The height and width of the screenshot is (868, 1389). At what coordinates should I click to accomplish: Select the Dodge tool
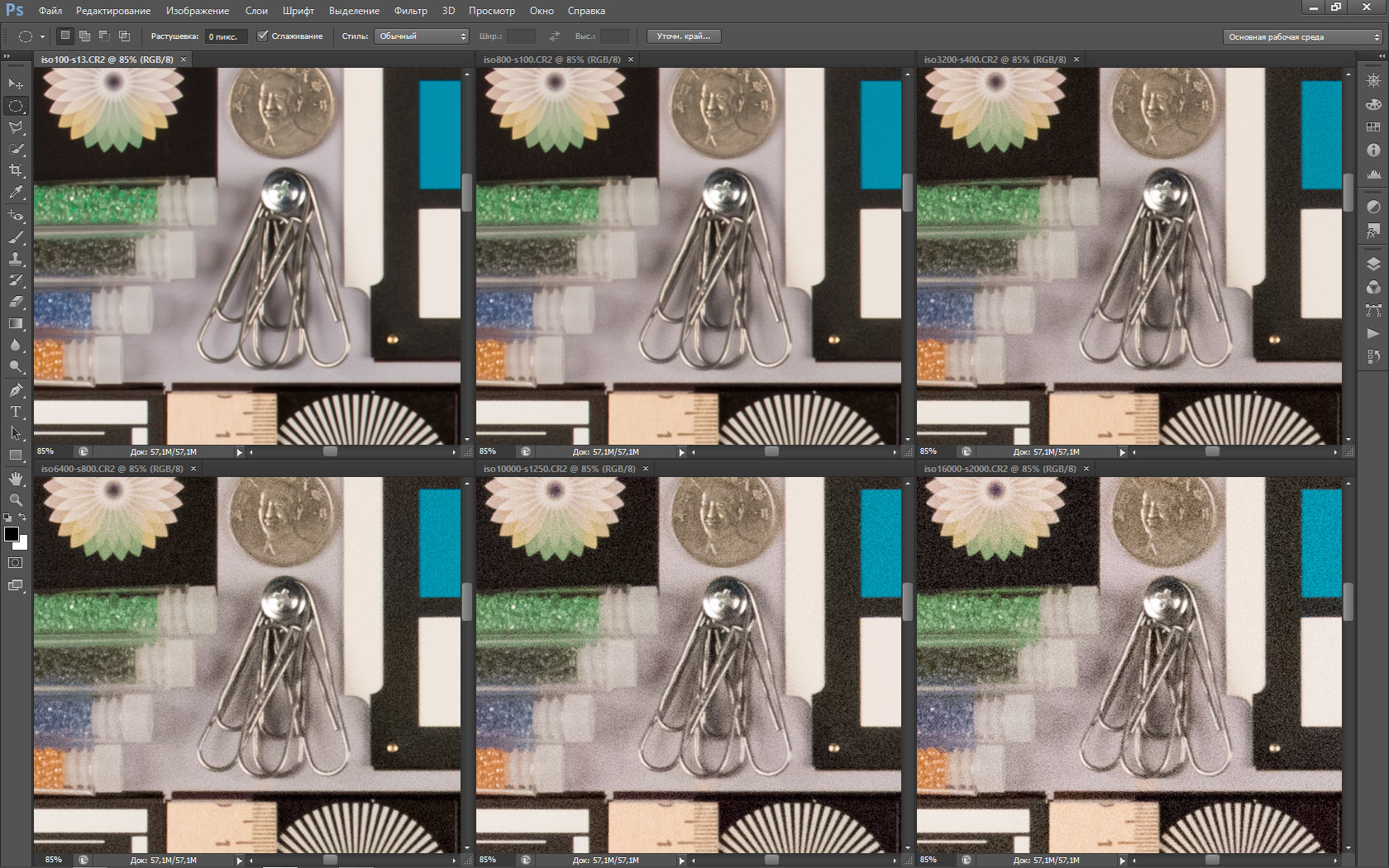click(x=16, y=366)
